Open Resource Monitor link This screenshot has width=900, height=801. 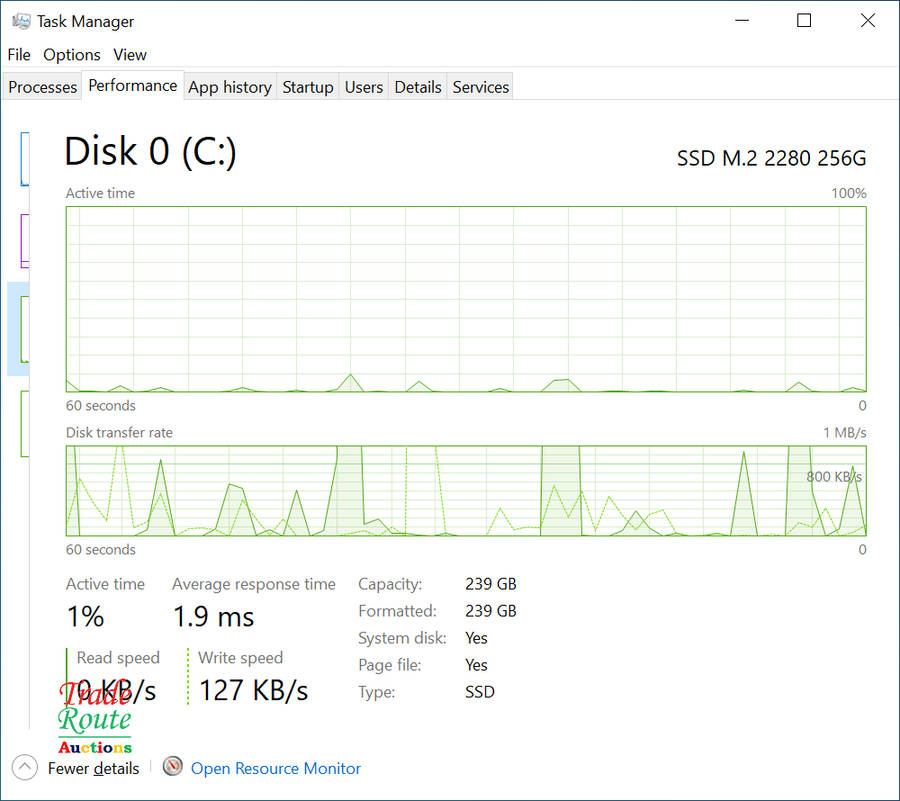[276, 768]
